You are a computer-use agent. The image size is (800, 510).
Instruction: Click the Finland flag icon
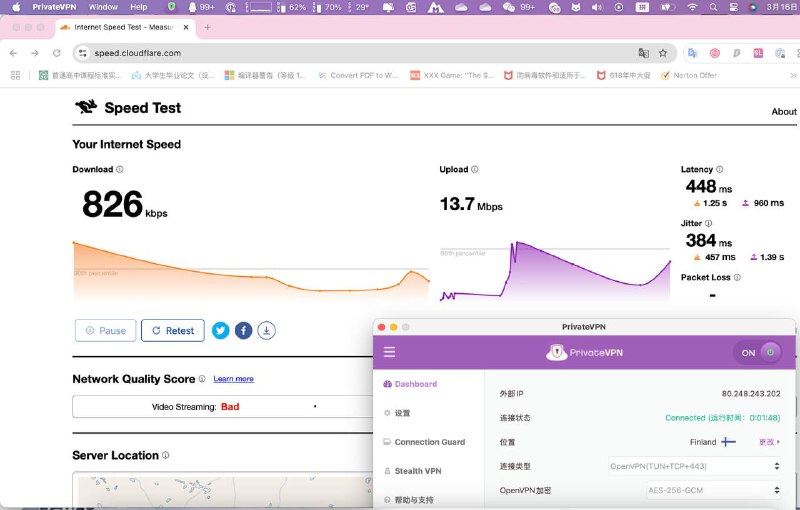(728, 442)
